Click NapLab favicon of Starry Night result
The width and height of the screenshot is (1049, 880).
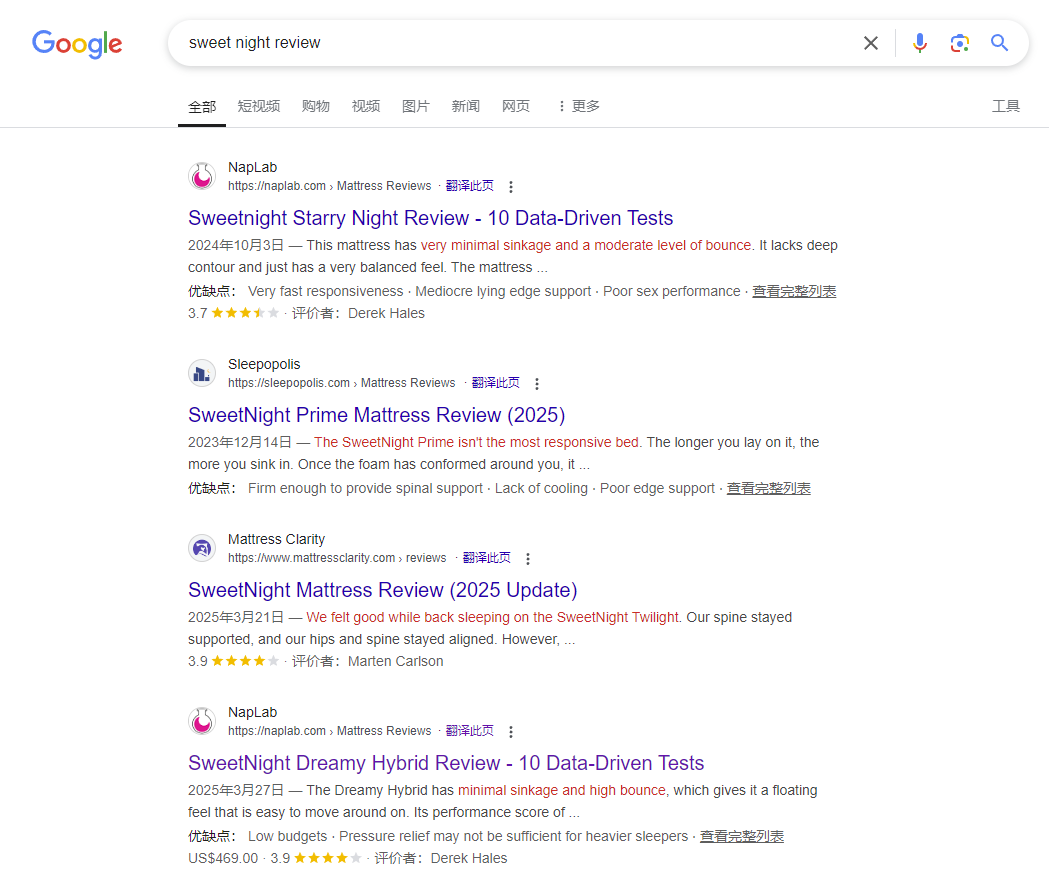point(202,177)
